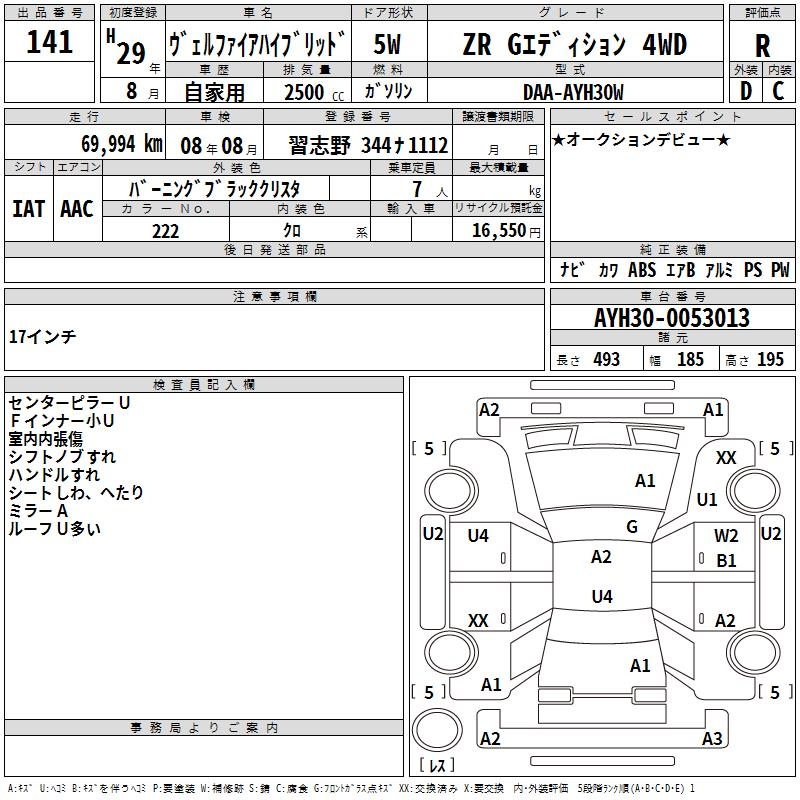
Task: Click the G windshield marker on diagram
Action: click(x=632, y=527)
